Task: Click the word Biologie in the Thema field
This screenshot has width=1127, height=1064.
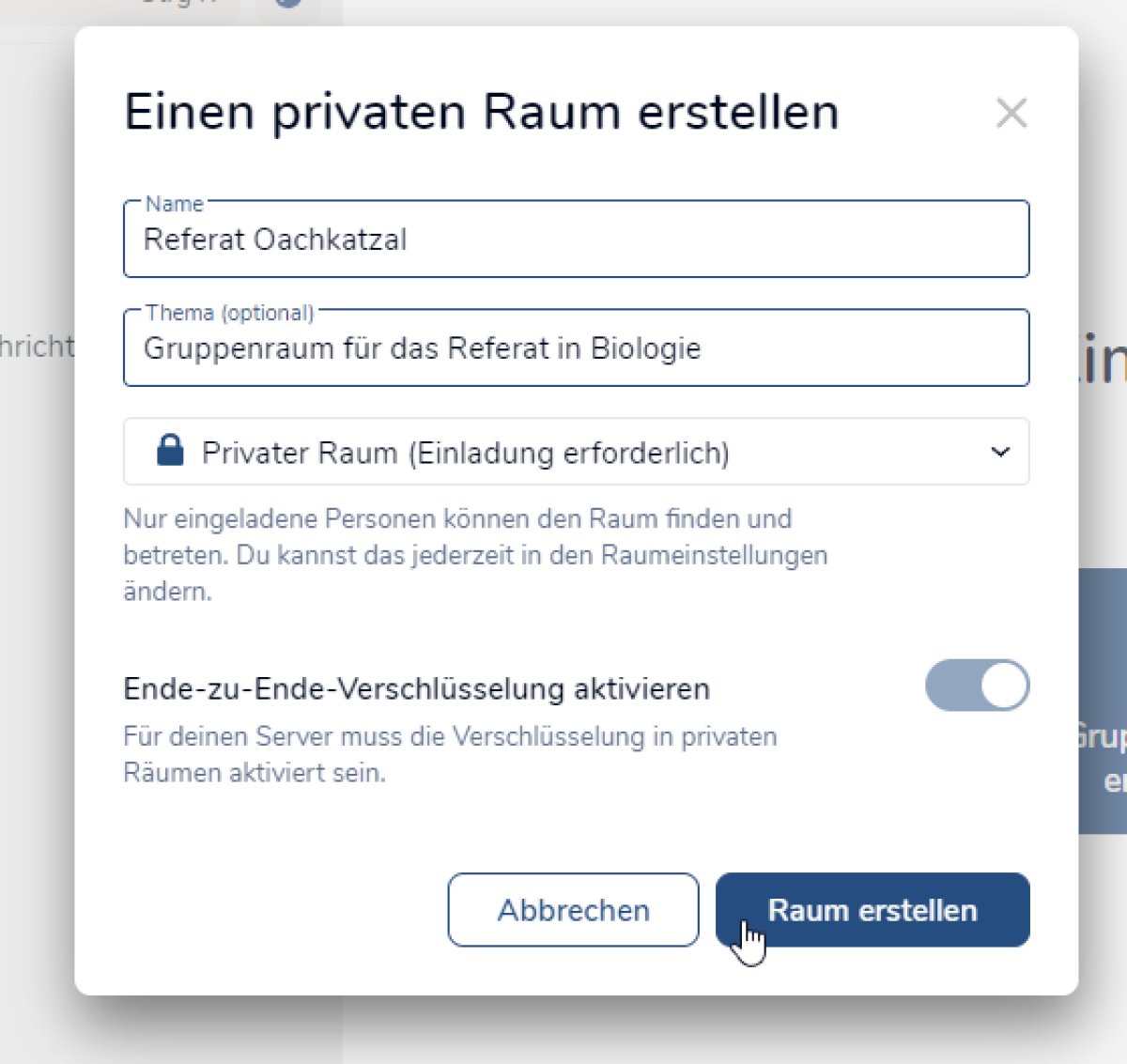Action: pyautogui.click(x=645, y=349)
